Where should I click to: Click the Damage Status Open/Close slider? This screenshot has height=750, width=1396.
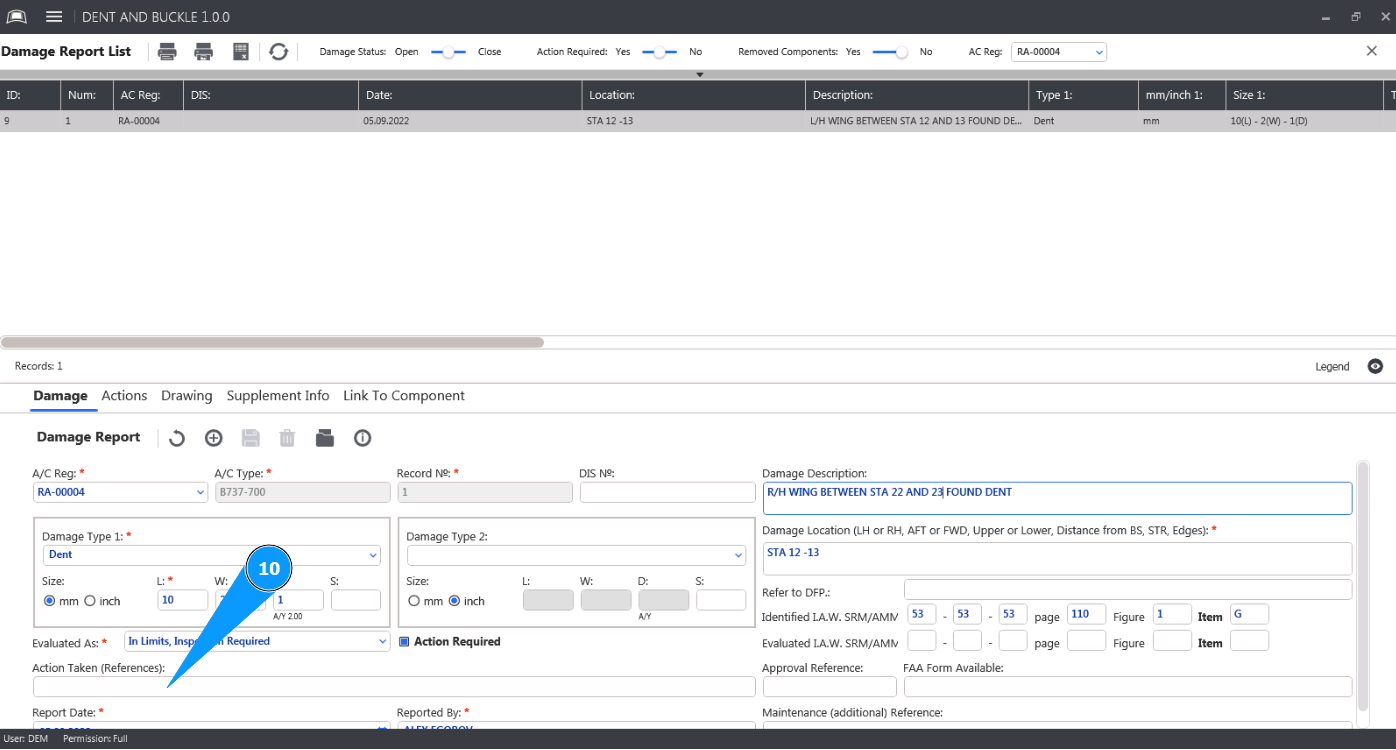point(448,52)
